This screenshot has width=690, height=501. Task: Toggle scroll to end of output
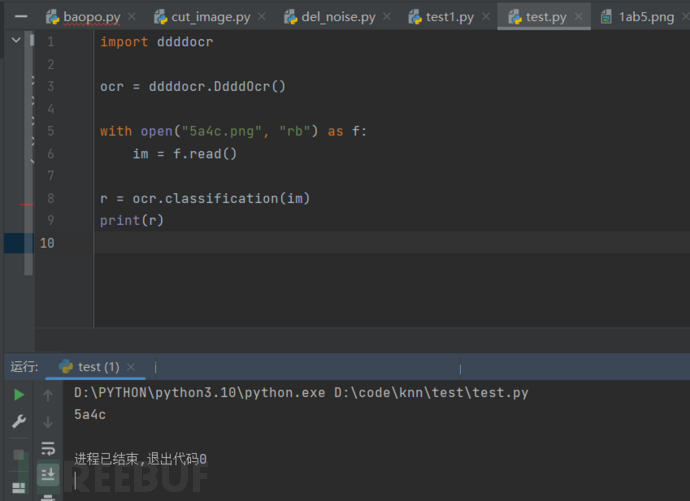point(47,473)
